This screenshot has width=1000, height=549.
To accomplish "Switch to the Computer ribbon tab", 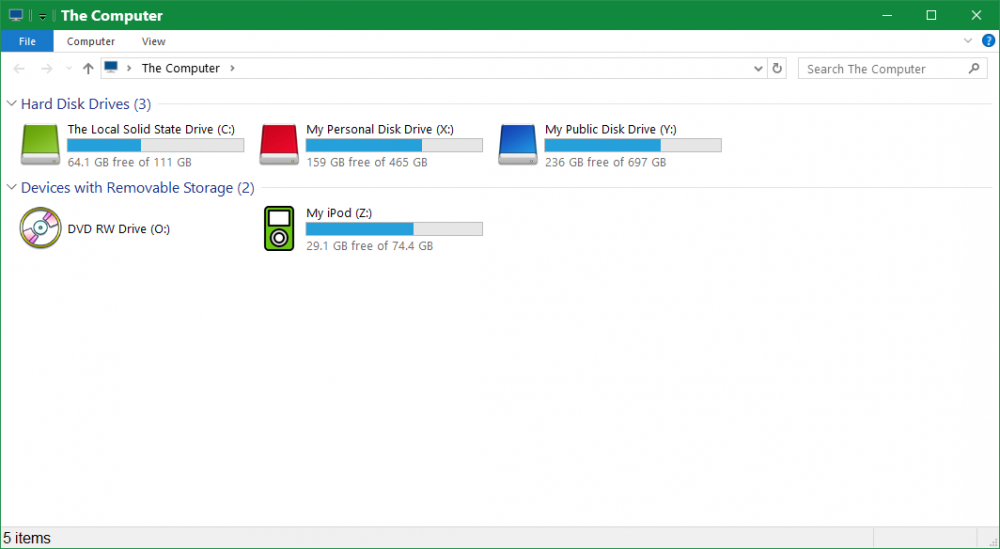I will click(91, 41).
